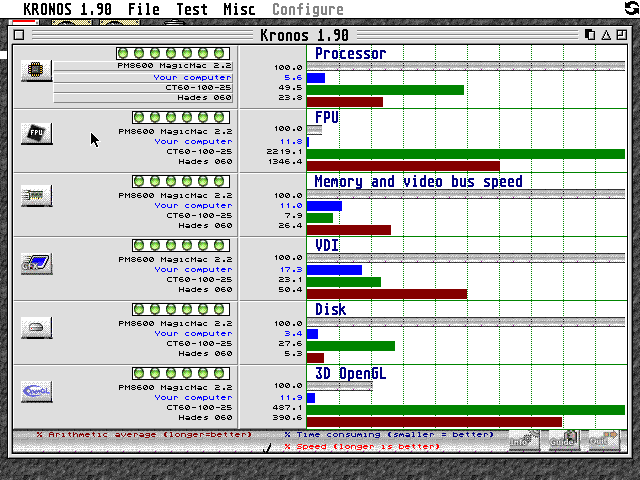This screenshot has height=480, width=640.
Task: Click the green CT60 bar in Processor chart
Action: pyautogui.click(x=385, y=90)
